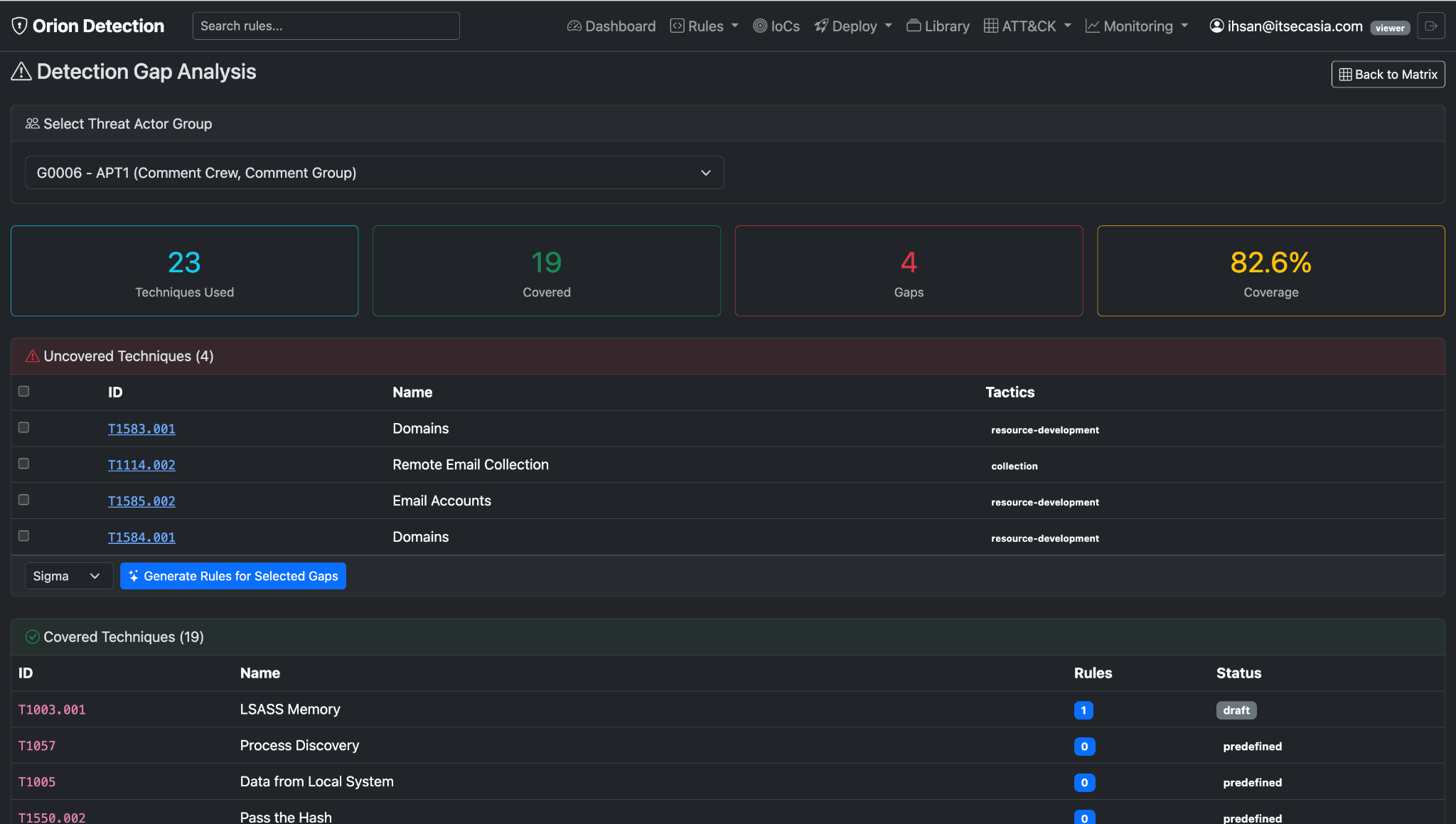The image size is (1456, 824).
Task: Click the Uncovered Techniques warning triangle icon
Action: coord(33,356)
